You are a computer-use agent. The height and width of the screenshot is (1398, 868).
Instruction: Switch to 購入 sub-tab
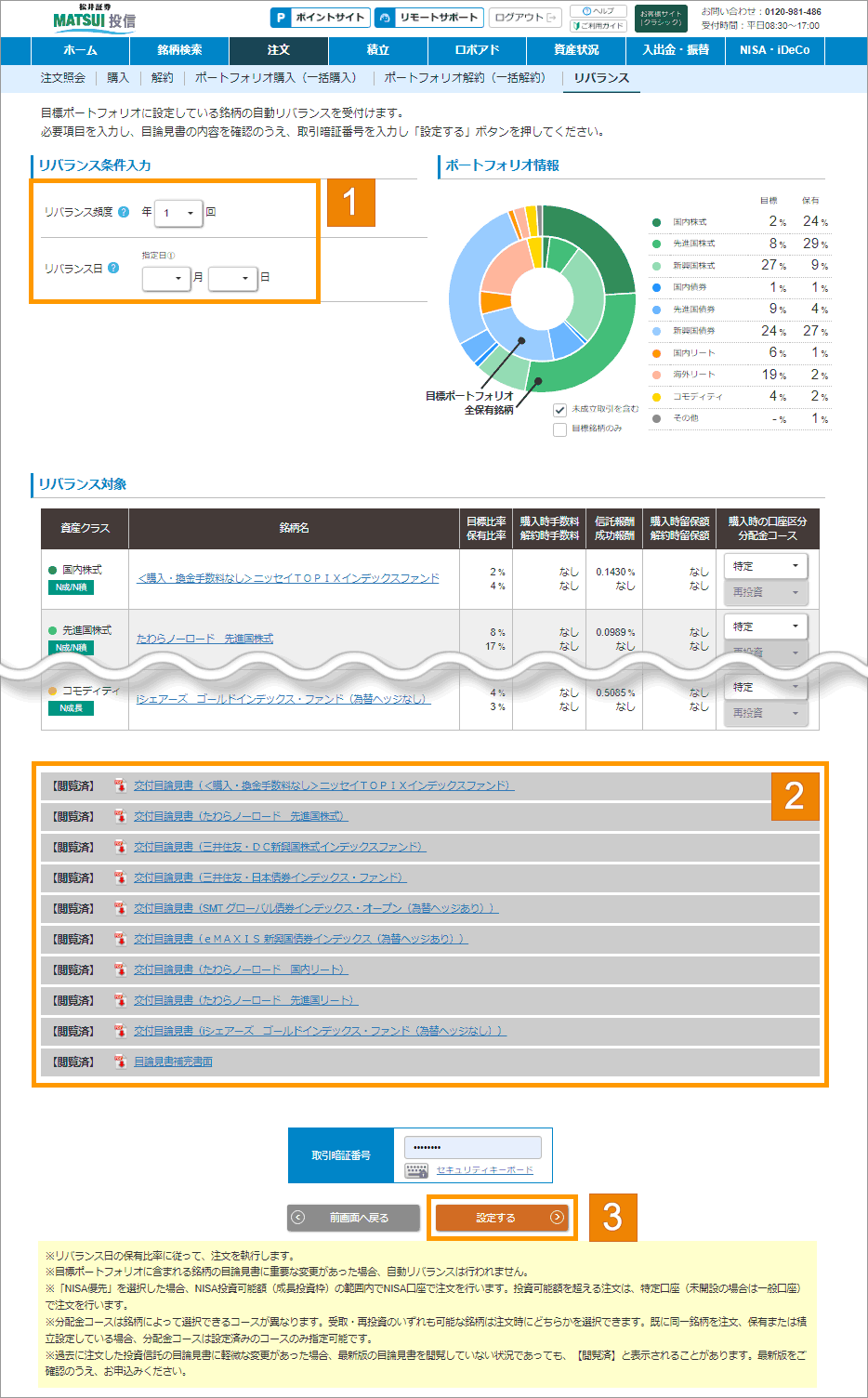[118, 78]
